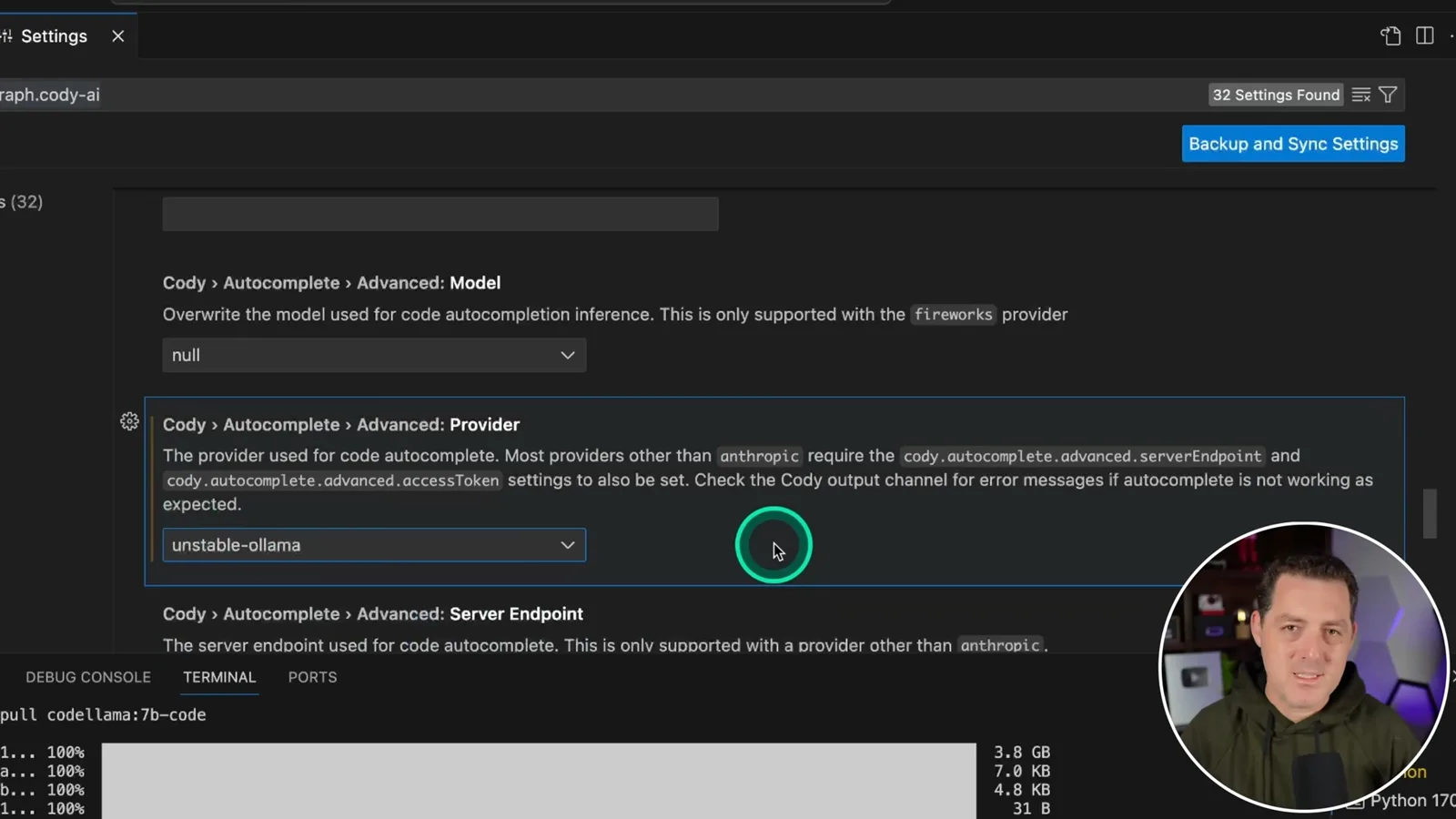Image resolution: width=1456 pixels, height=819 pixels.
Task: Open the settings filter funnel
Action: [x=1388, y=95]
